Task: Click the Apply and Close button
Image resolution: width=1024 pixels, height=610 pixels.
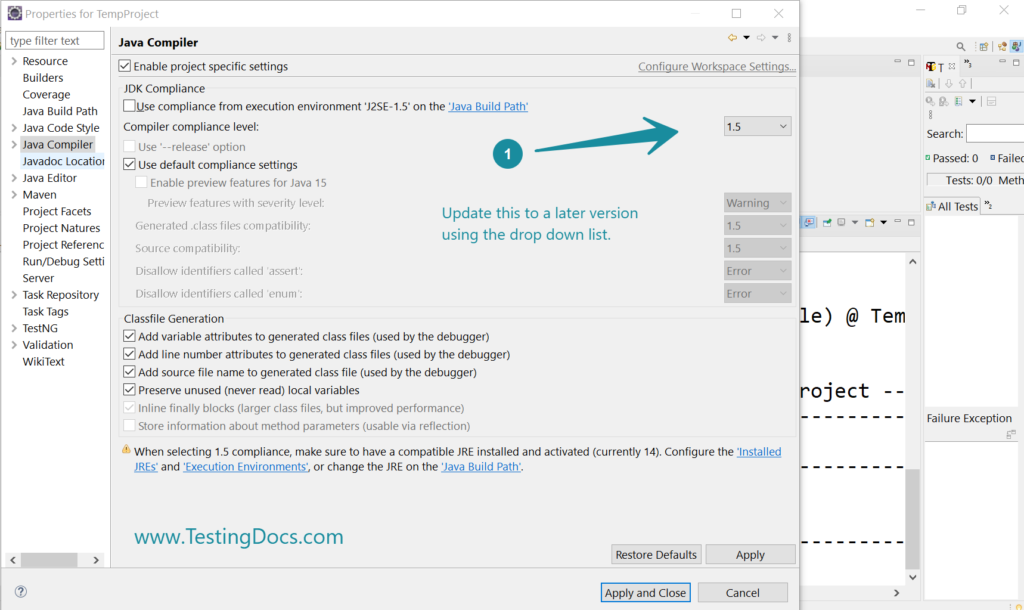Action: (x=645, y=592)
